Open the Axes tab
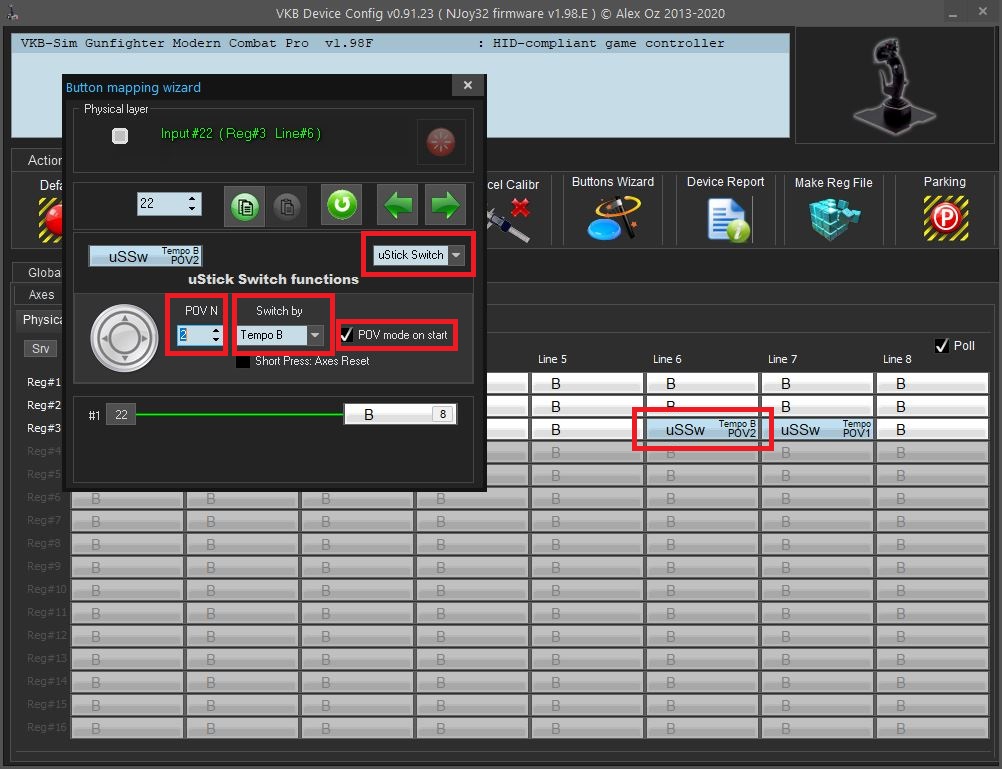 (x=41, y=295)
